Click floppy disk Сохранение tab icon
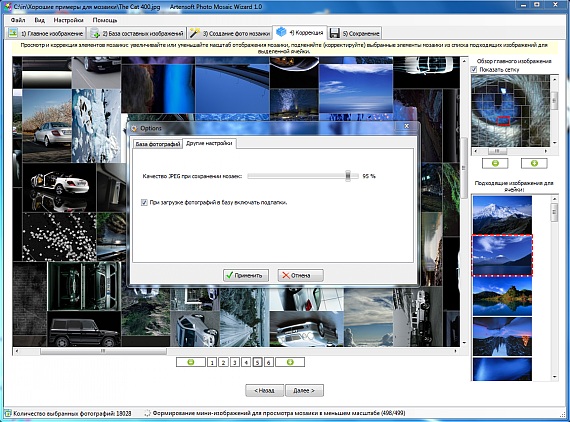This screenshot has width=570, height=422. tap(334, 33)
